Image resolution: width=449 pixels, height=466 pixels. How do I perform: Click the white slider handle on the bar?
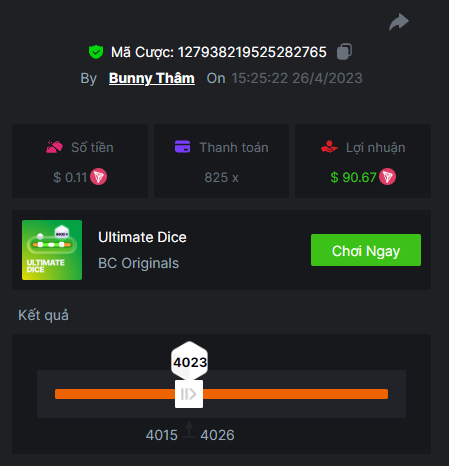pos(189,394)
